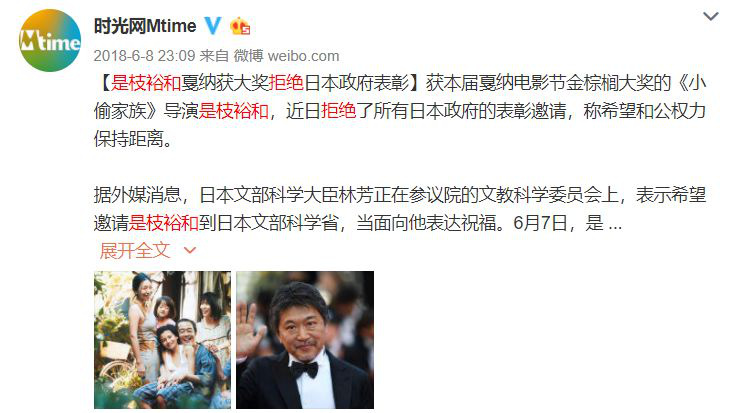Click red 是枝裕和 after the word 邀请
The width and height of the screenshot is (733, 413).
pyautogui.click(x=164, y=223)
